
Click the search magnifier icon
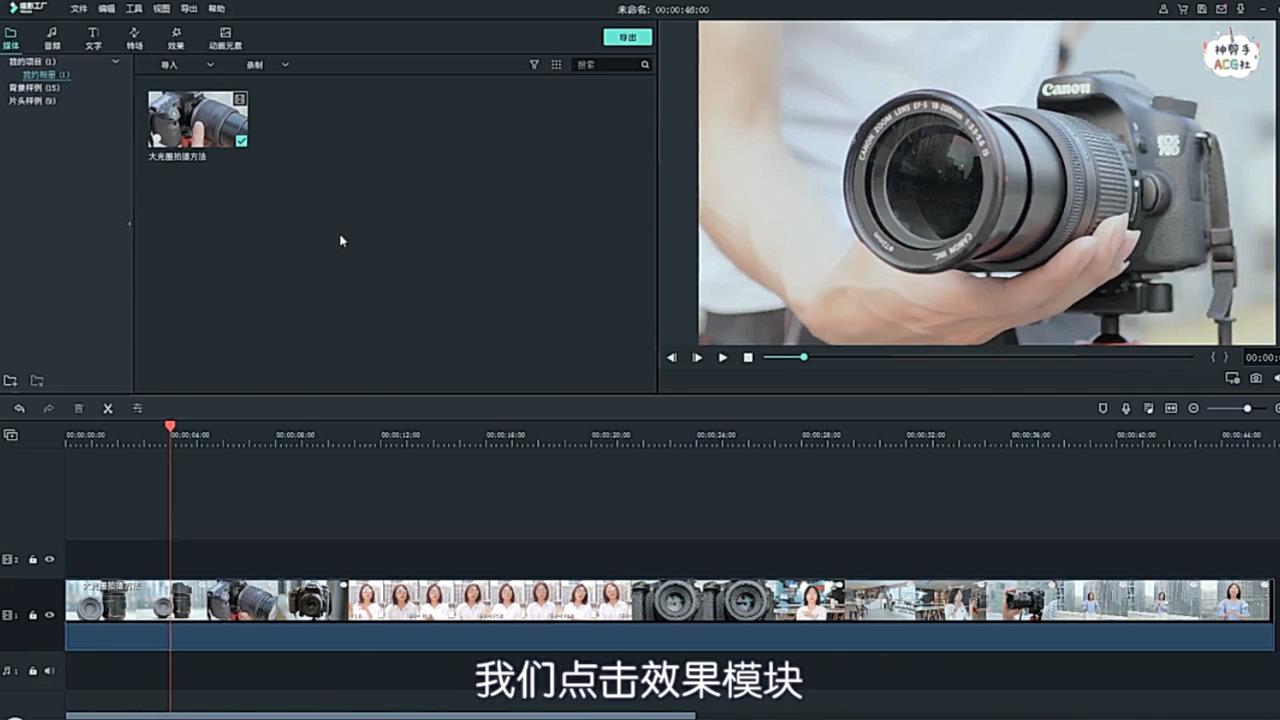(x=645, y=65)
